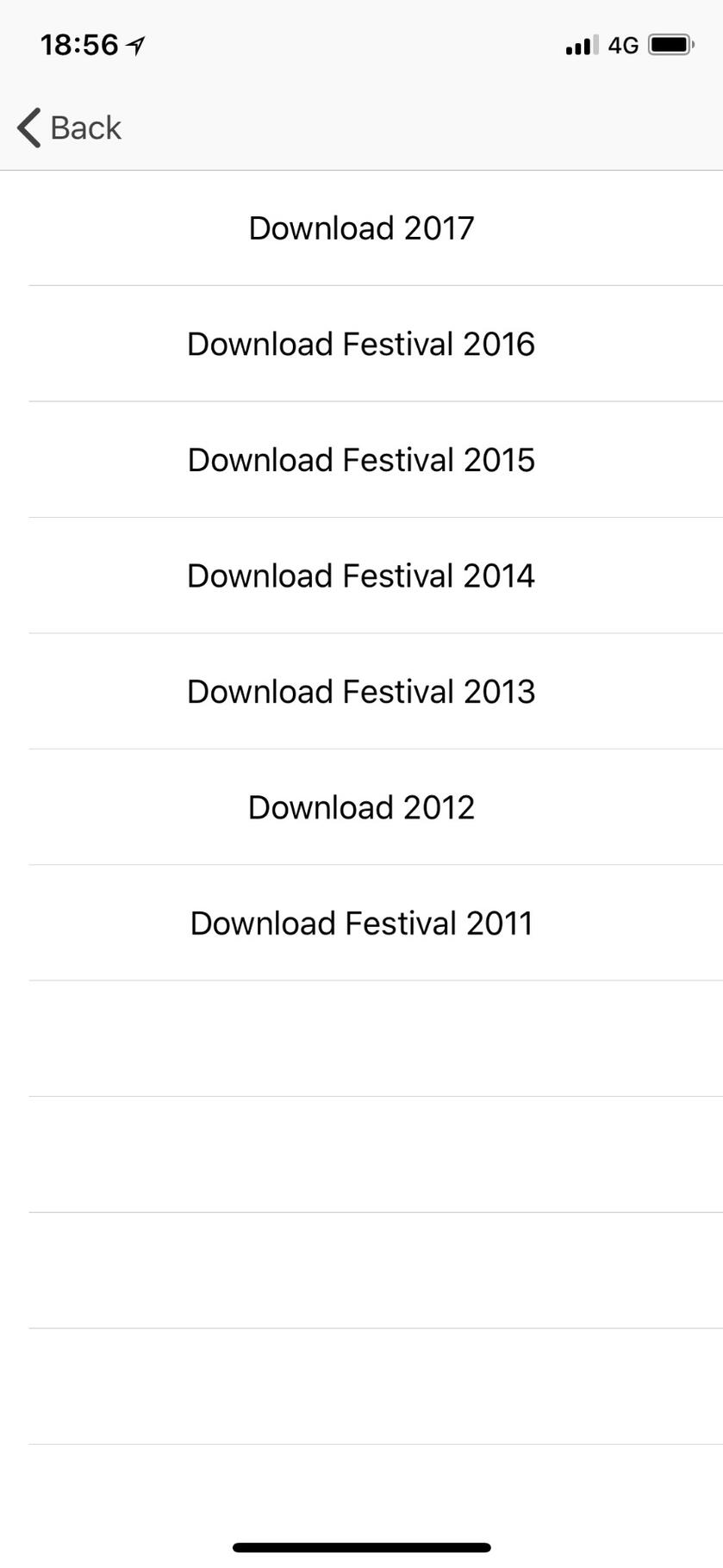
Task: Tap fourth empty row below Festival 2011
Action: 361,1386
